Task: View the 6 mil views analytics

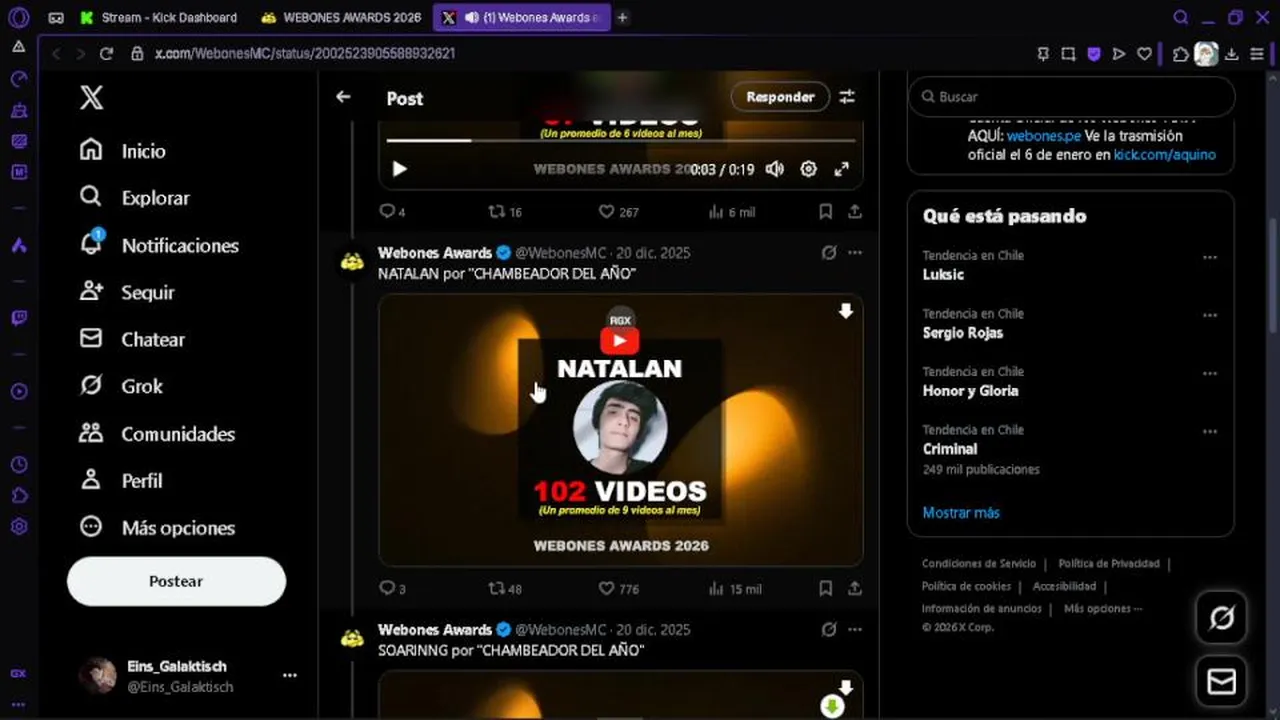Action: 732,212
